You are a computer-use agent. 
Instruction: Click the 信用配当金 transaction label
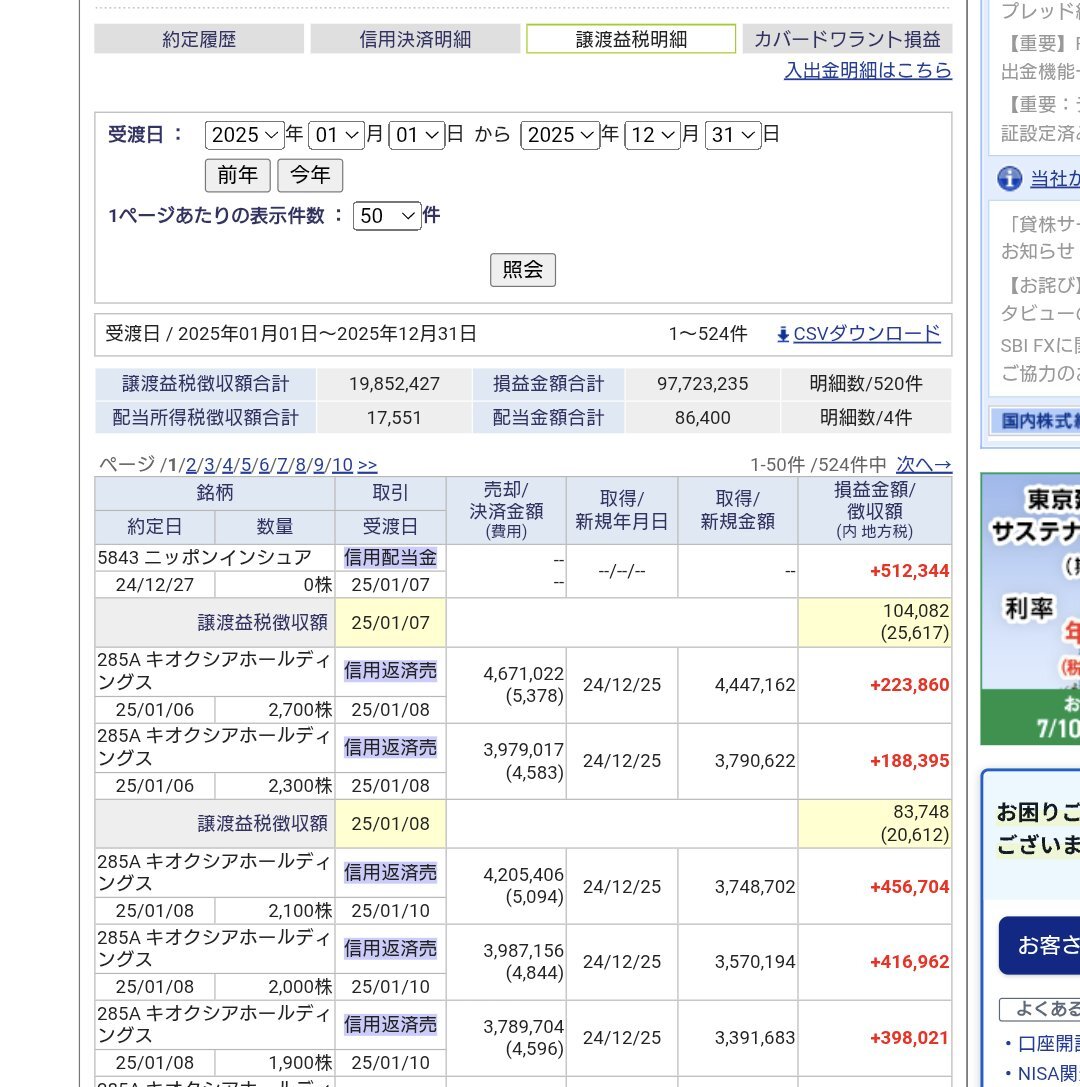pos(390,557)
